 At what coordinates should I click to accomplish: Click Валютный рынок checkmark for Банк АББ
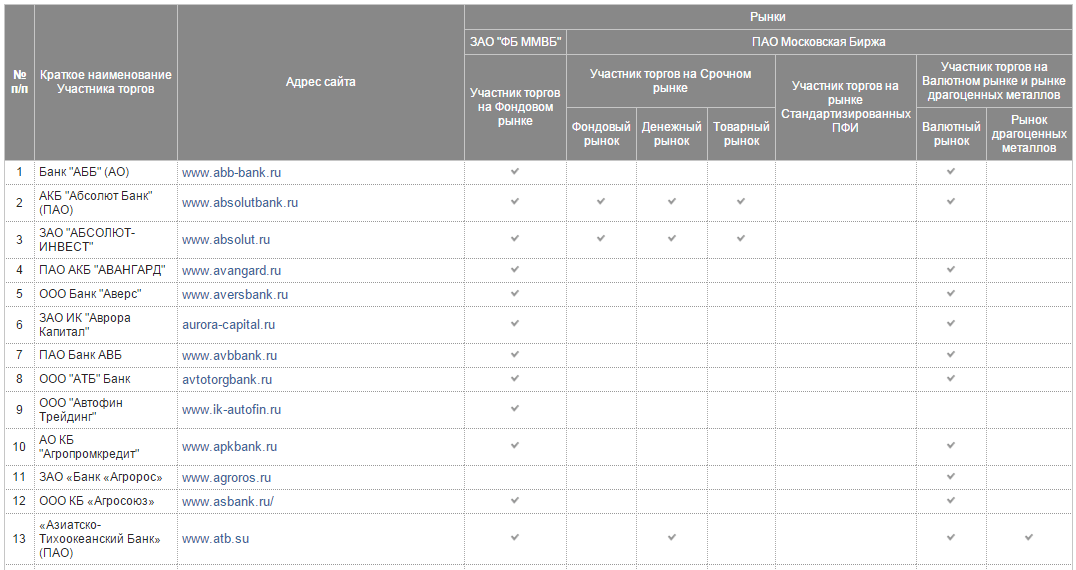tap(951, 172)
